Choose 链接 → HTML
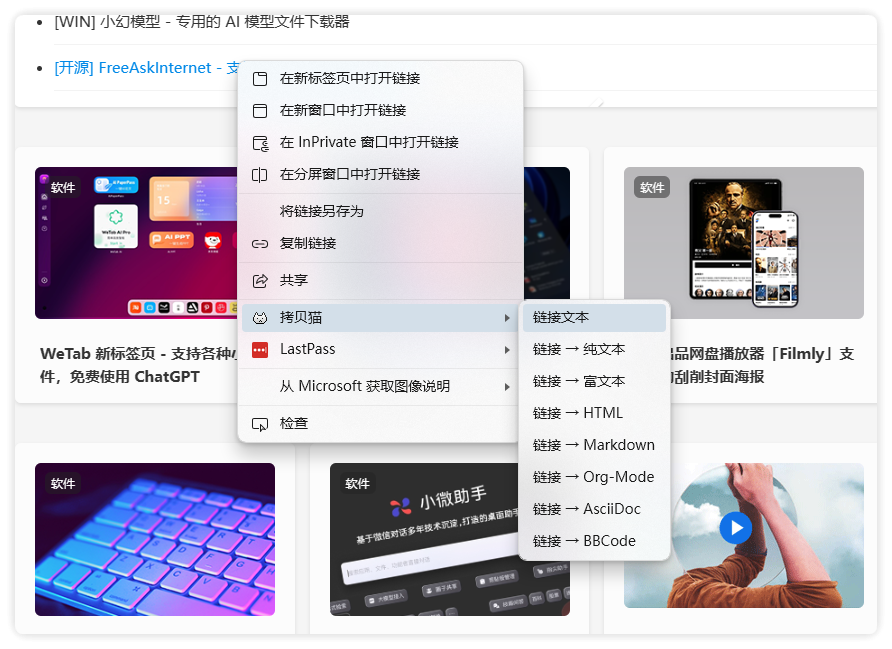 tap(594, 414)
